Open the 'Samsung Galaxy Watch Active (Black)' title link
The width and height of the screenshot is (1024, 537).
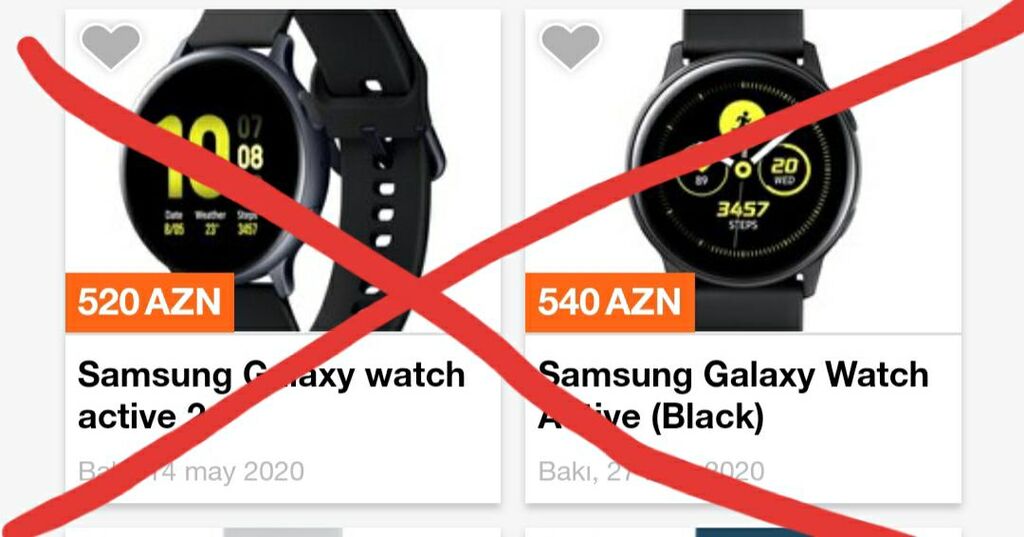click(x=733, y=396)
